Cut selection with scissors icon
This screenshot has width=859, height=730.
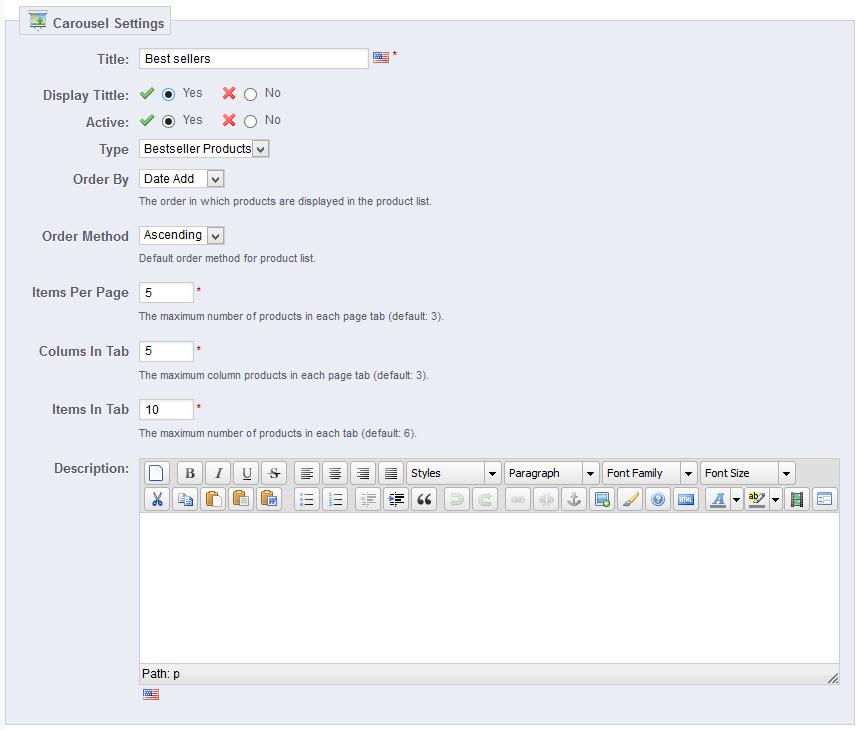[x=157, y=499]
